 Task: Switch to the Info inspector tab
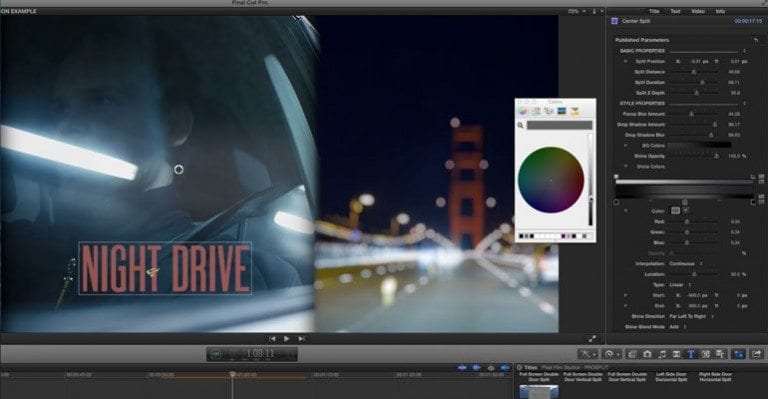pos(720,11)
